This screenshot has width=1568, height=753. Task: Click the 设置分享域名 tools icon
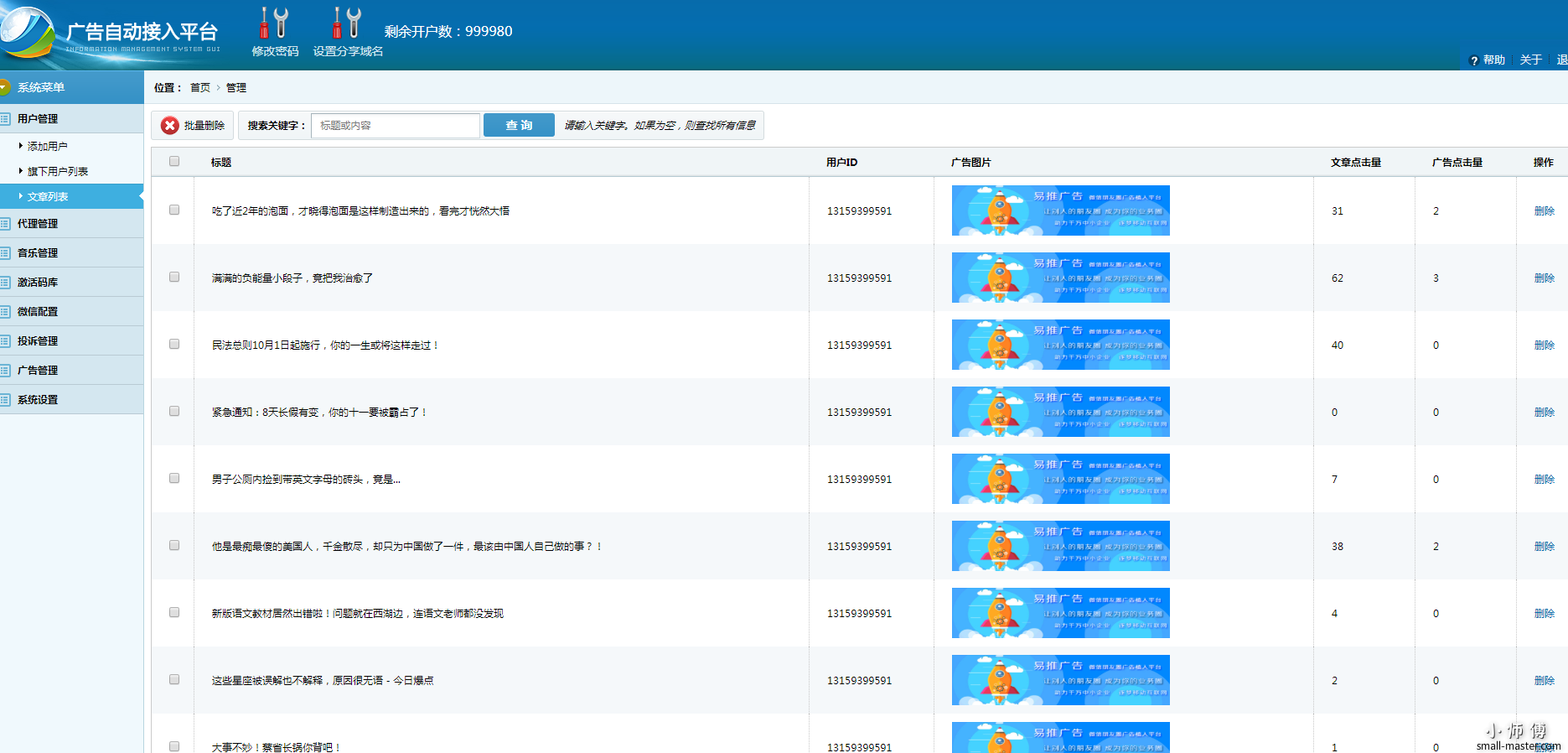(x=348, y=23)
